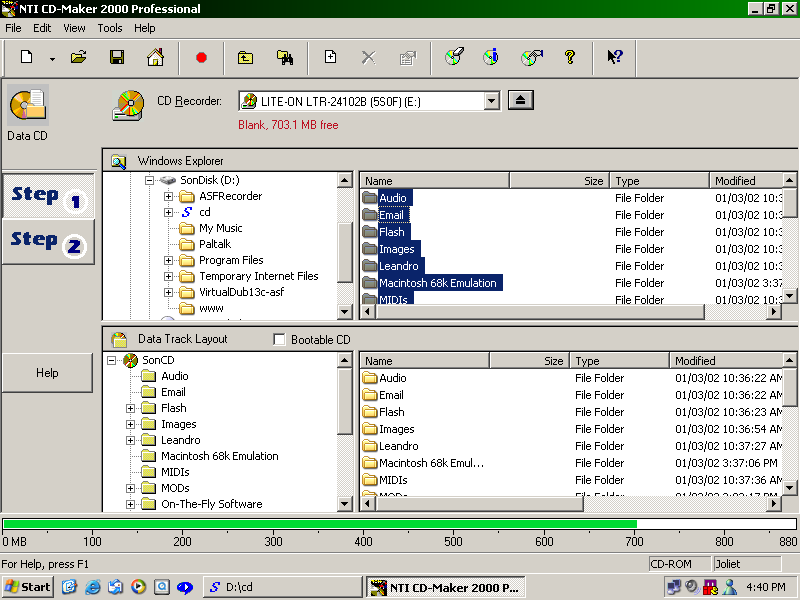The image size is (800, 600).
Task: Expand the Program Files folder tree node
Action: (169, 260)
